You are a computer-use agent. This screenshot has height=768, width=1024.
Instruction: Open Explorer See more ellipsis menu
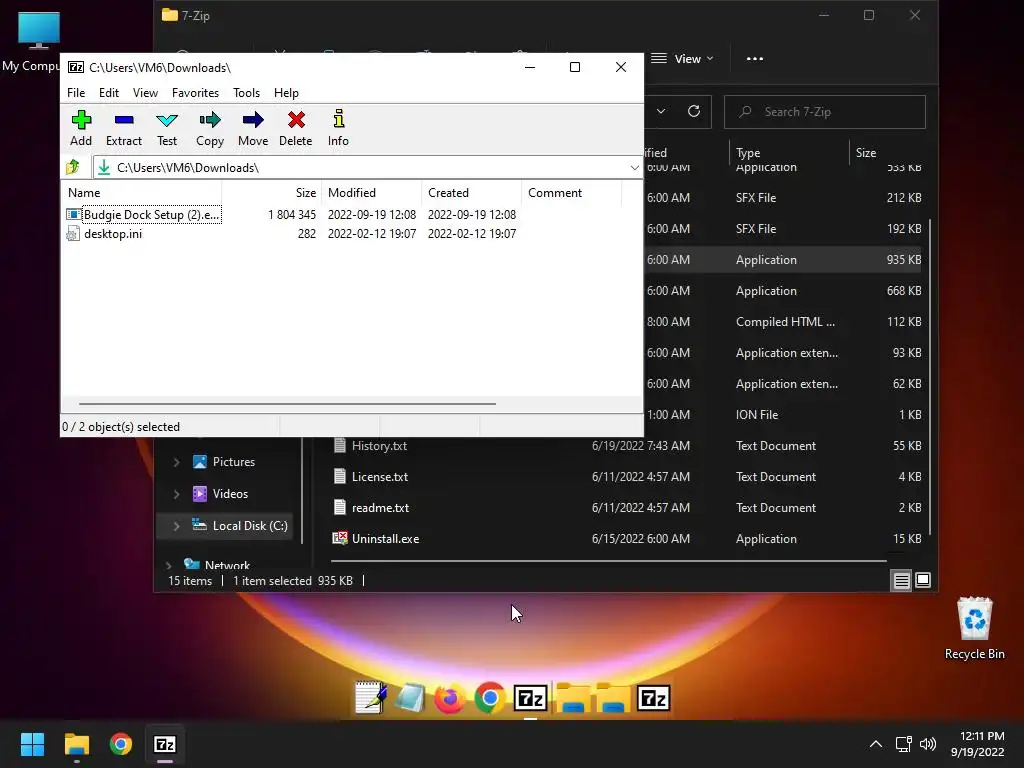755,59
